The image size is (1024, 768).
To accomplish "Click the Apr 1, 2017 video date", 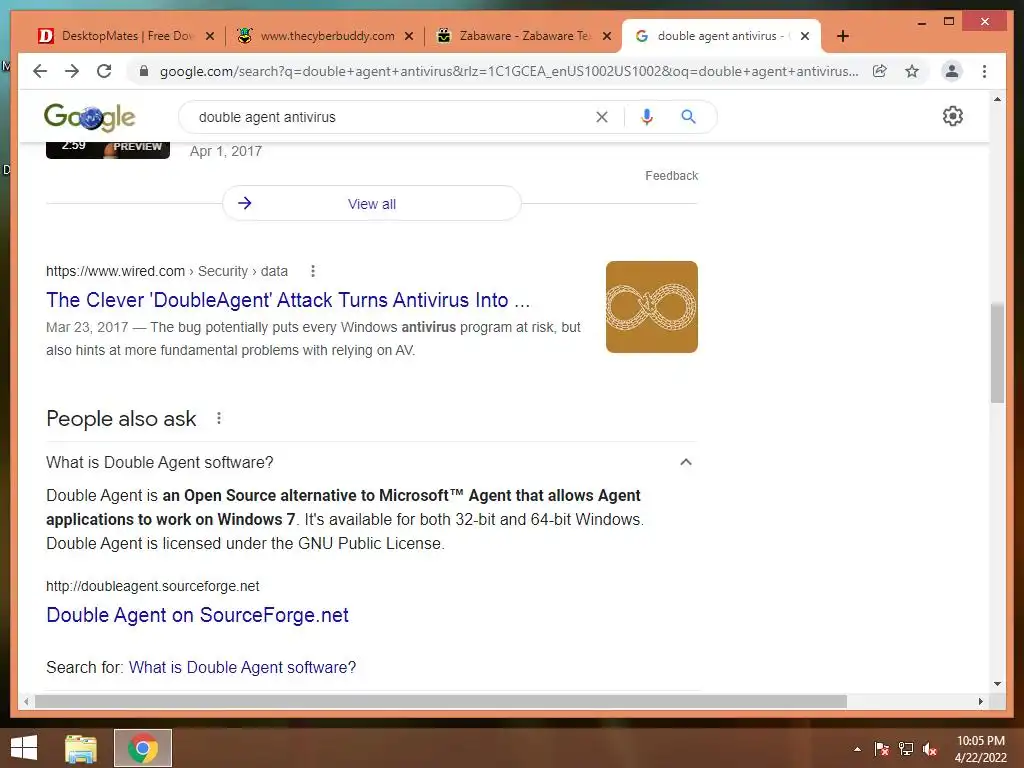I will (x=226, y=152).
